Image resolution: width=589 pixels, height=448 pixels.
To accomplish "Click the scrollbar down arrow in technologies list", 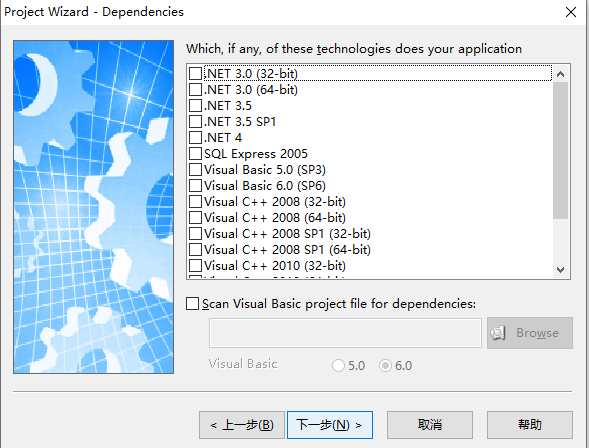I will pyautogui.click(x=560, y=270).
